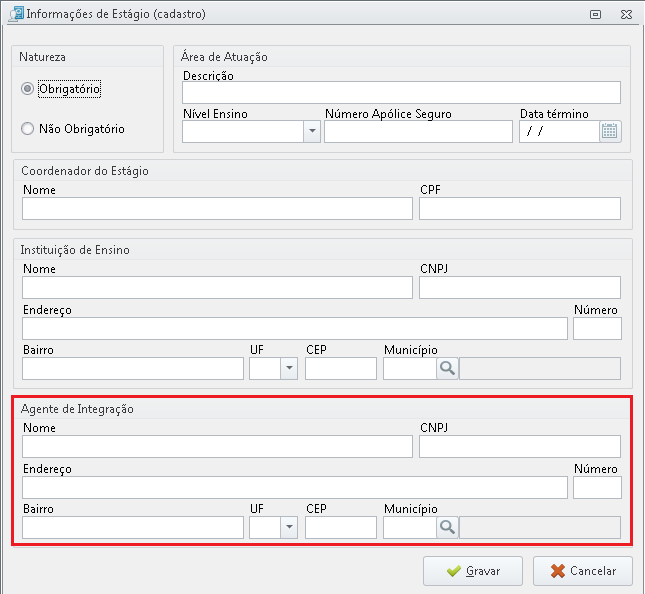Screen dimensions: 645x594
Task: Focus the Descrição input field
Action: [401, 92]
